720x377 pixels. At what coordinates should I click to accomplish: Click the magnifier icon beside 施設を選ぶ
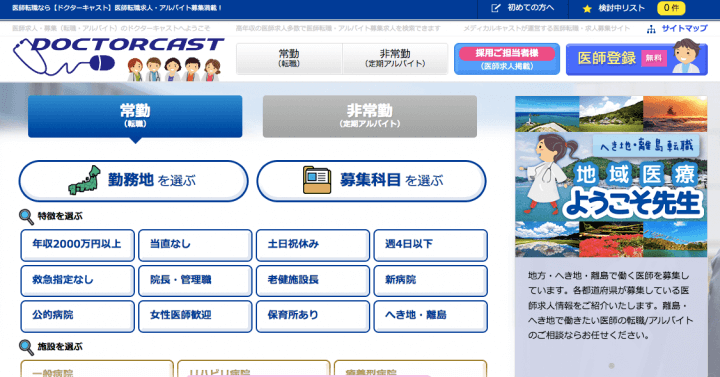tap(26, 347)
